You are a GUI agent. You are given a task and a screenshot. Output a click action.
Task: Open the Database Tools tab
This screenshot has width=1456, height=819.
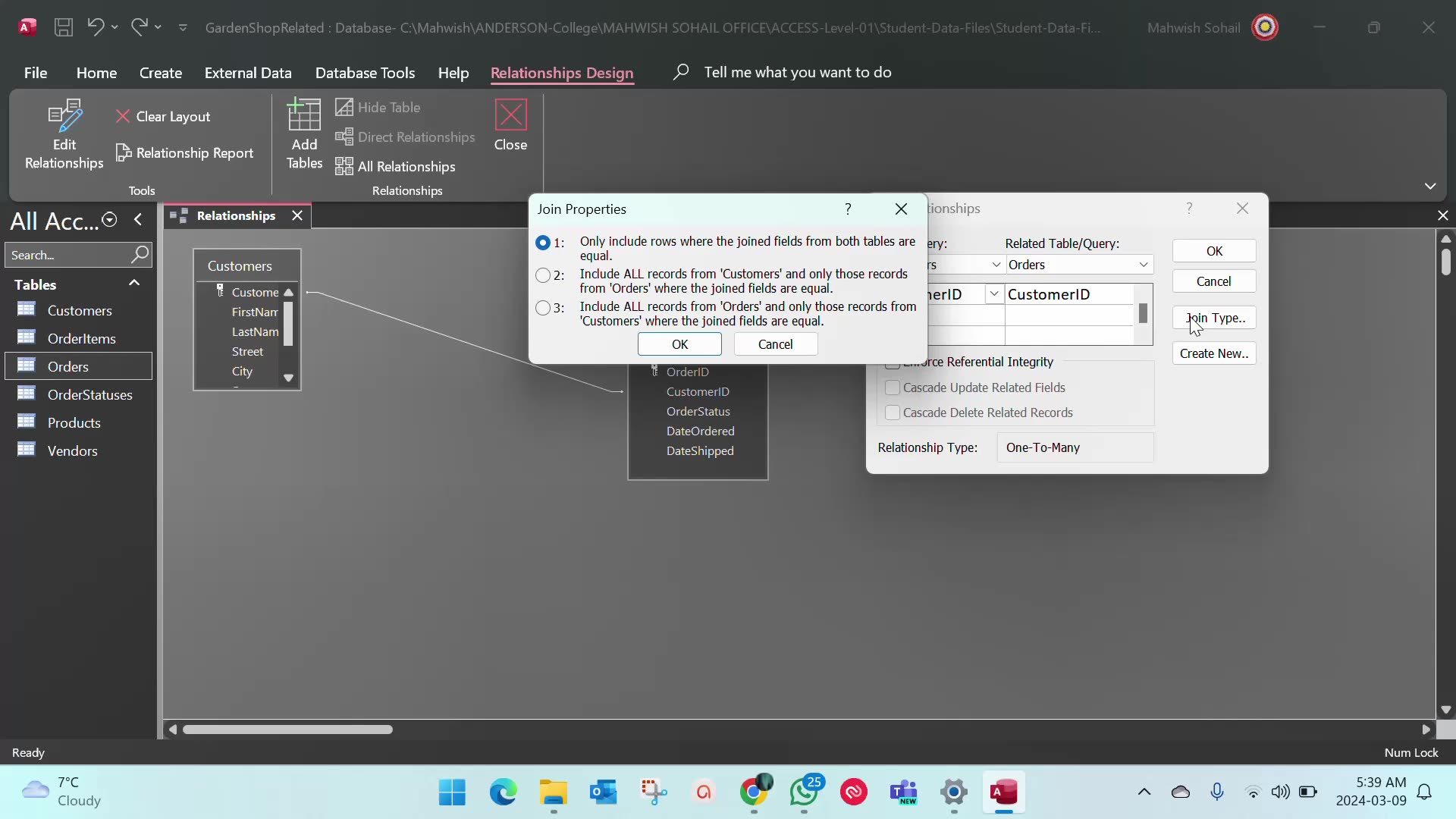click(365, 73)
